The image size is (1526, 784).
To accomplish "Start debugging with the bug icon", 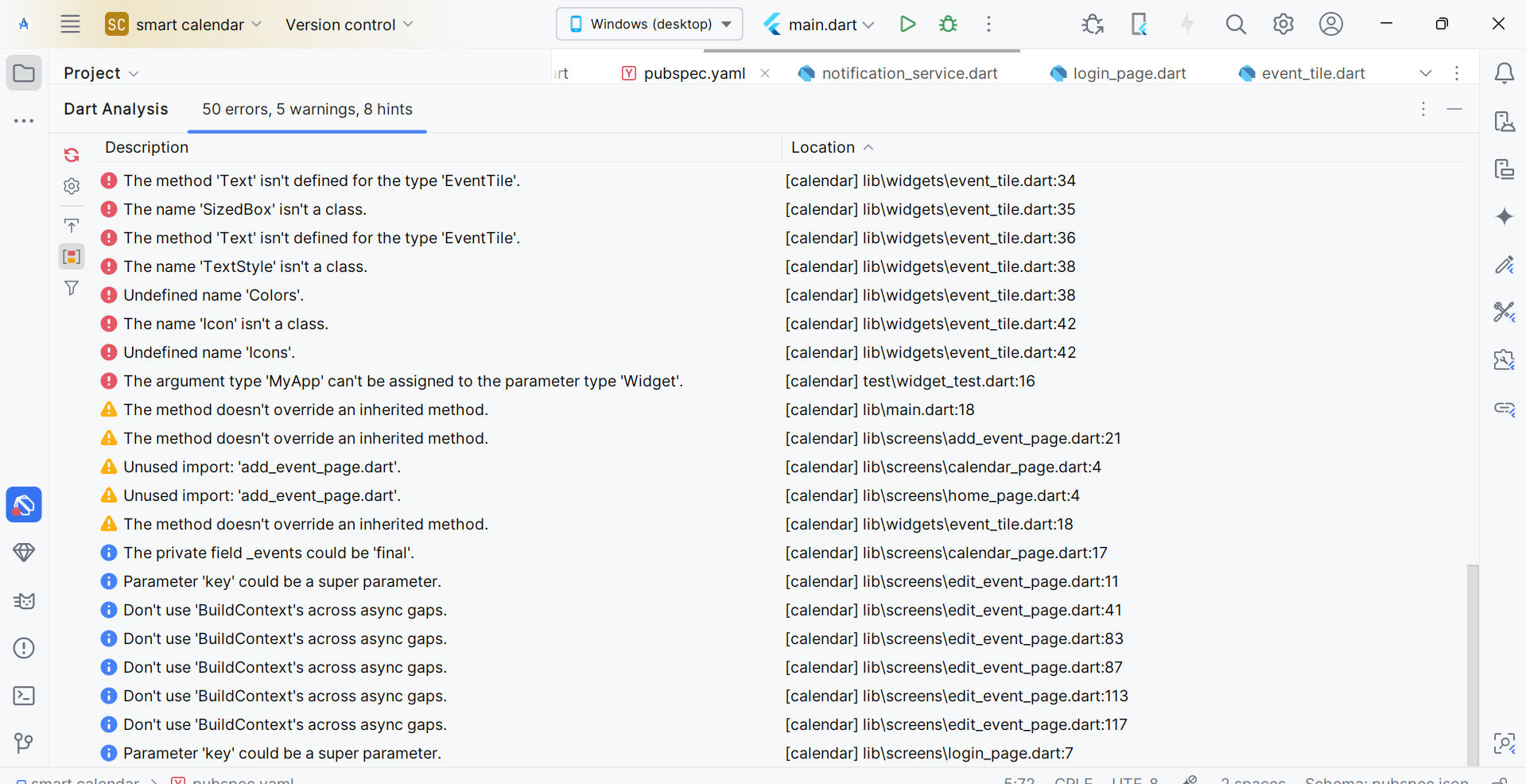I will [x=948, y=24].
